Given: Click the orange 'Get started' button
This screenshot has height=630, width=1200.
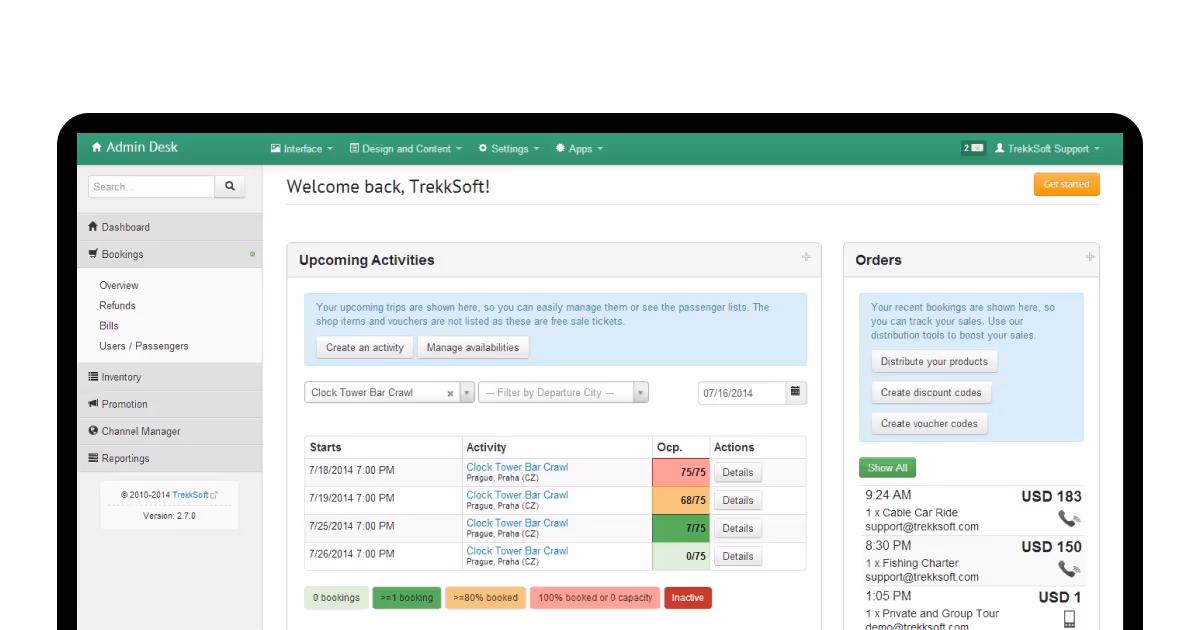Looking at the screenshot, I should pos(1066,184).
